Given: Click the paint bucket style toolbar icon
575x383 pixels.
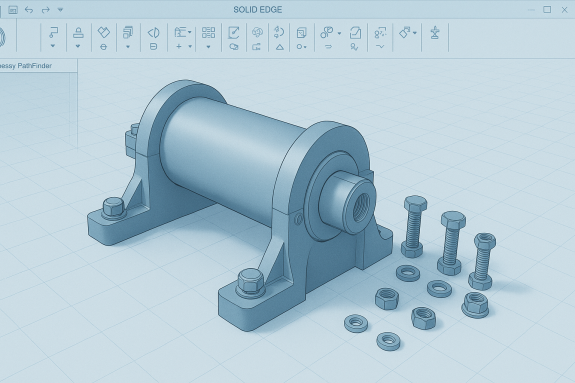Looking at the screenshot, I should (x=404, y=32).
